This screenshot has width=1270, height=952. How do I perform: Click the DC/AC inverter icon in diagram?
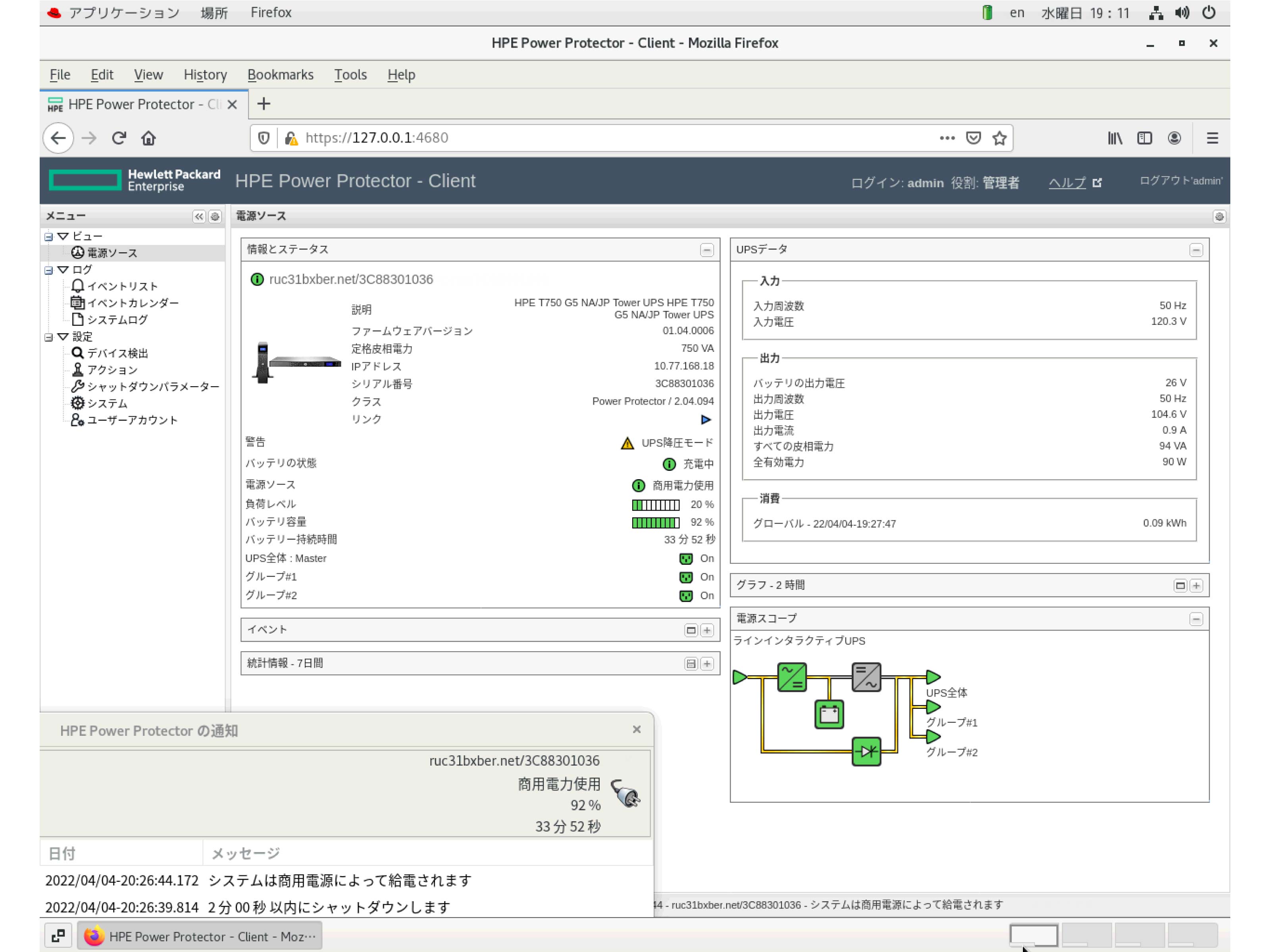(866, 677)
